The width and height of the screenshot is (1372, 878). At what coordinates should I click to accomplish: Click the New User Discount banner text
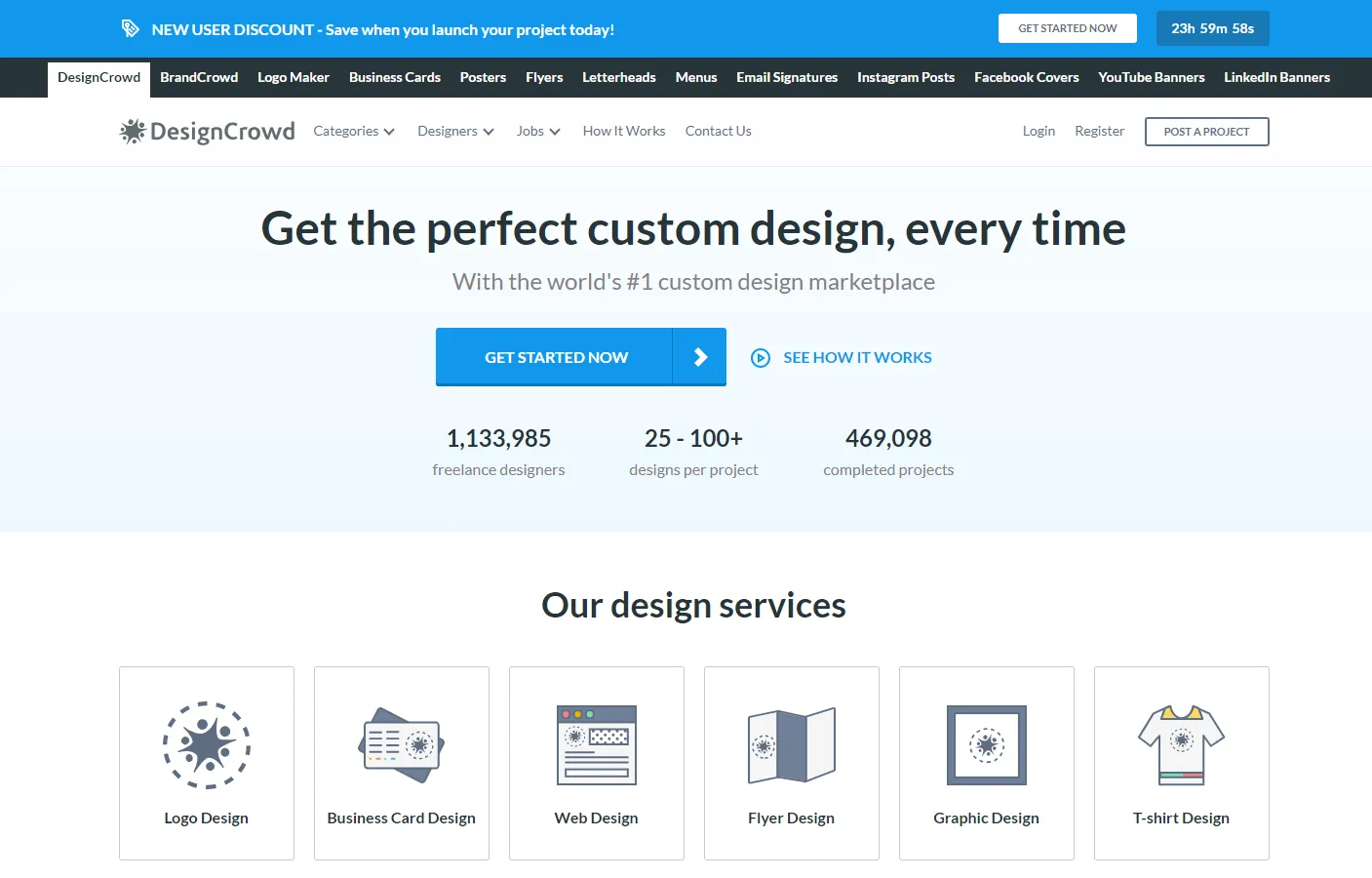click(x=383, y=29)
